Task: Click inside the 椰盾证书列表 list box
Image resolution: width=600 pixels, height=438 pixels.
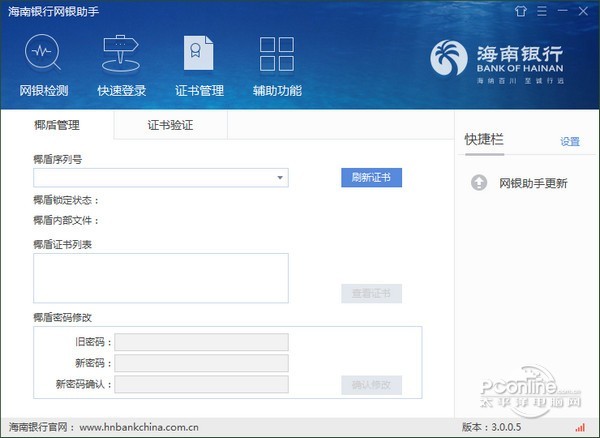Action: tap(161, 278)
